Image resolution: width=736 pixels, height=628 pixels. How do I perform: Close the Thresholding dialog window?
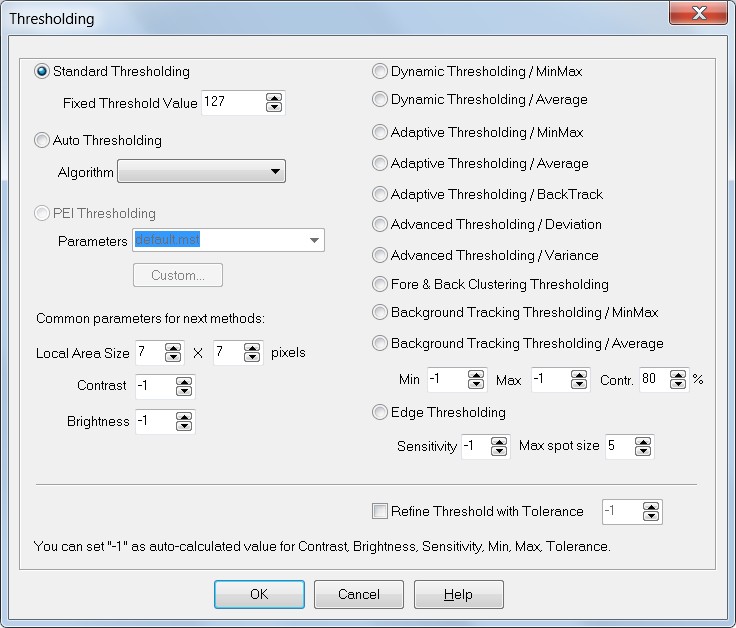pyautogui.click(x=698, y=13)
